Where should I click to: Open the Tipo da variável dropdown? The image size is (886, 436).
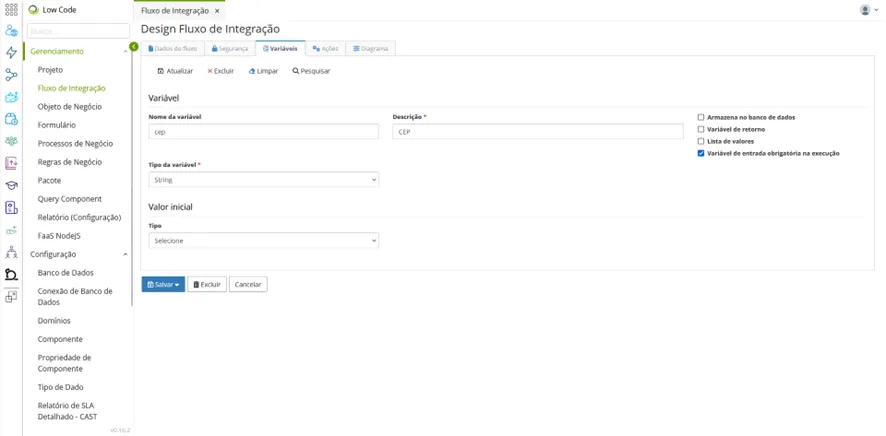coord(263,180)
